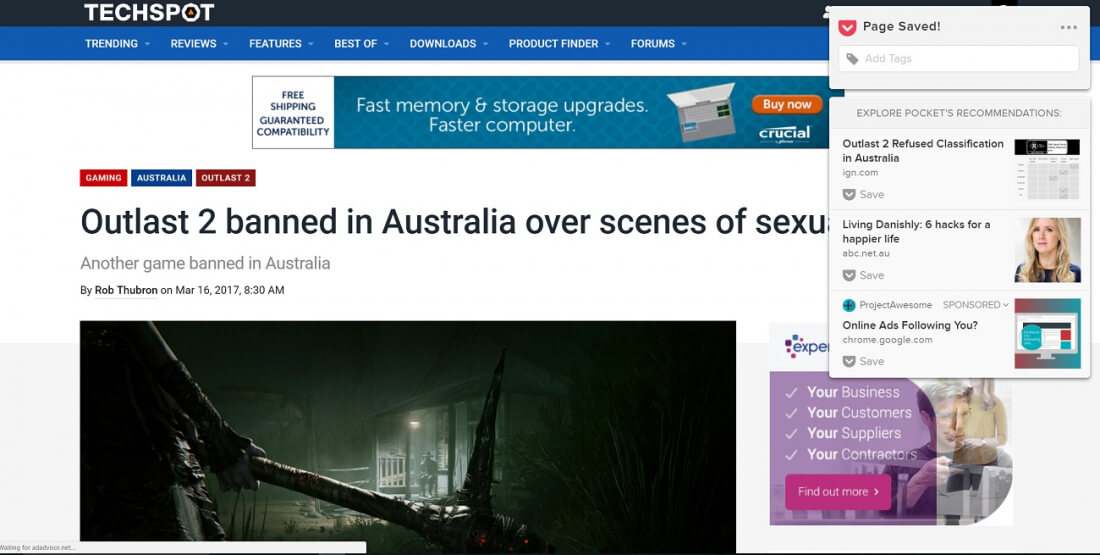Click the TechSpot logo
The width and height of the screenshot is (1100, 555).
click(149, 12)
